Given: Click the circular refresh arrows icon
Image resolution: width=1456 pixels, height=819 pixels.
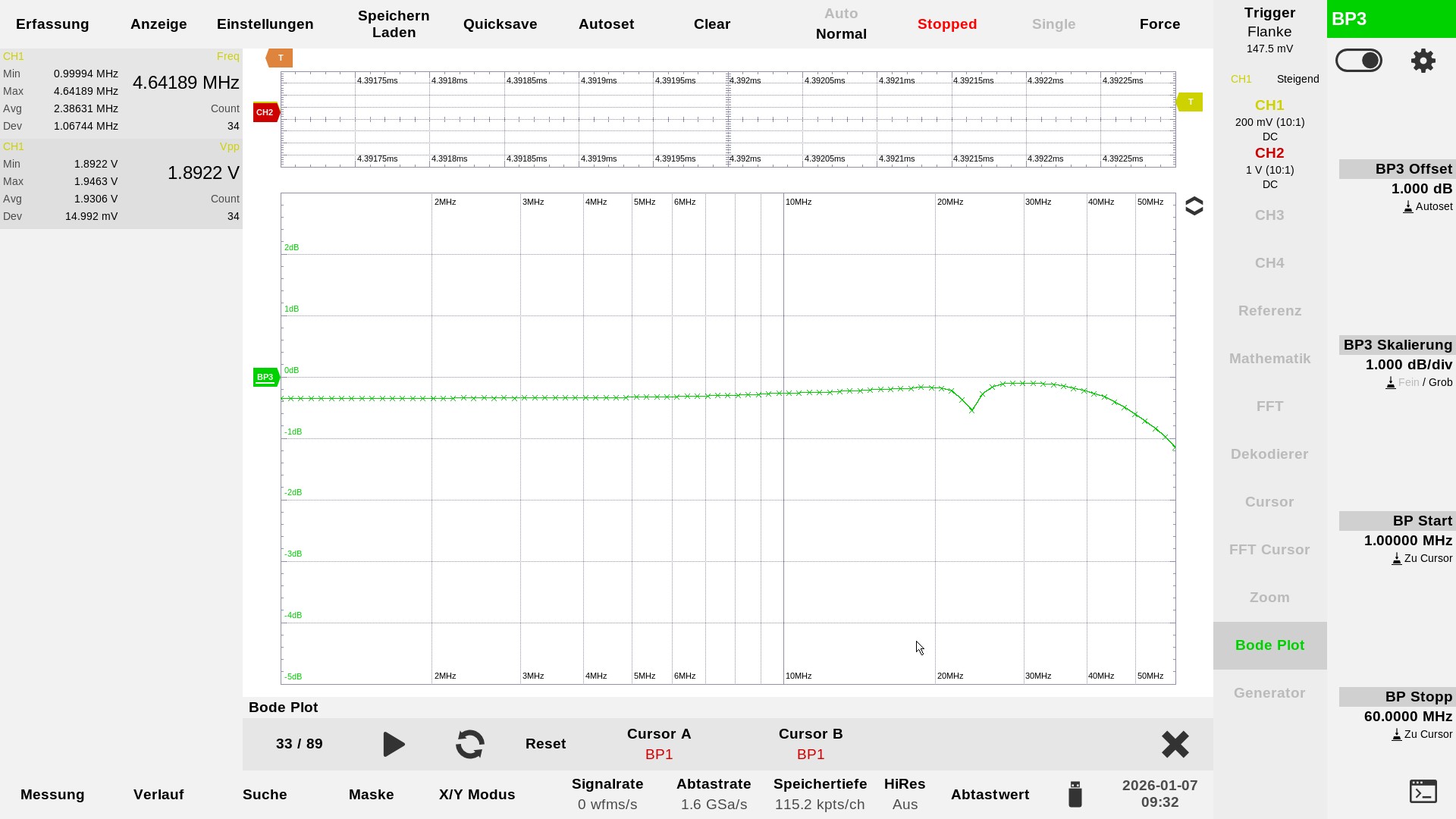Looking at the screenshot, I should tap(469, 744).
